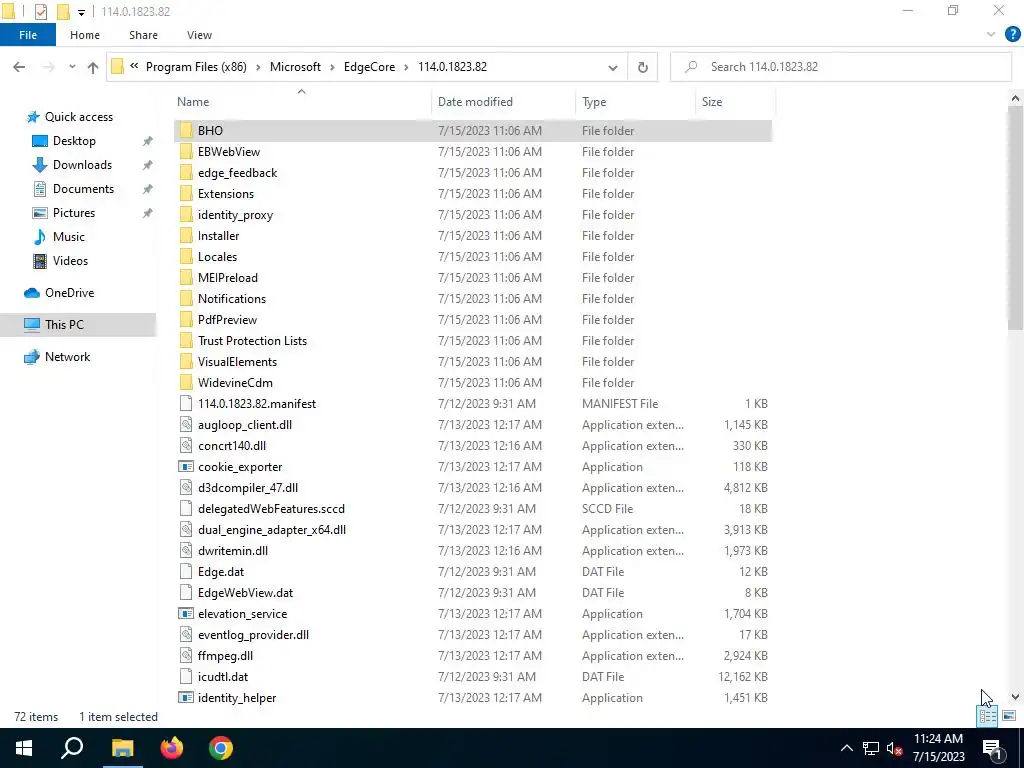Select the augloop_client.dll file
Image resolution: width=1024 pixels, height=768 pixels.
473,424
